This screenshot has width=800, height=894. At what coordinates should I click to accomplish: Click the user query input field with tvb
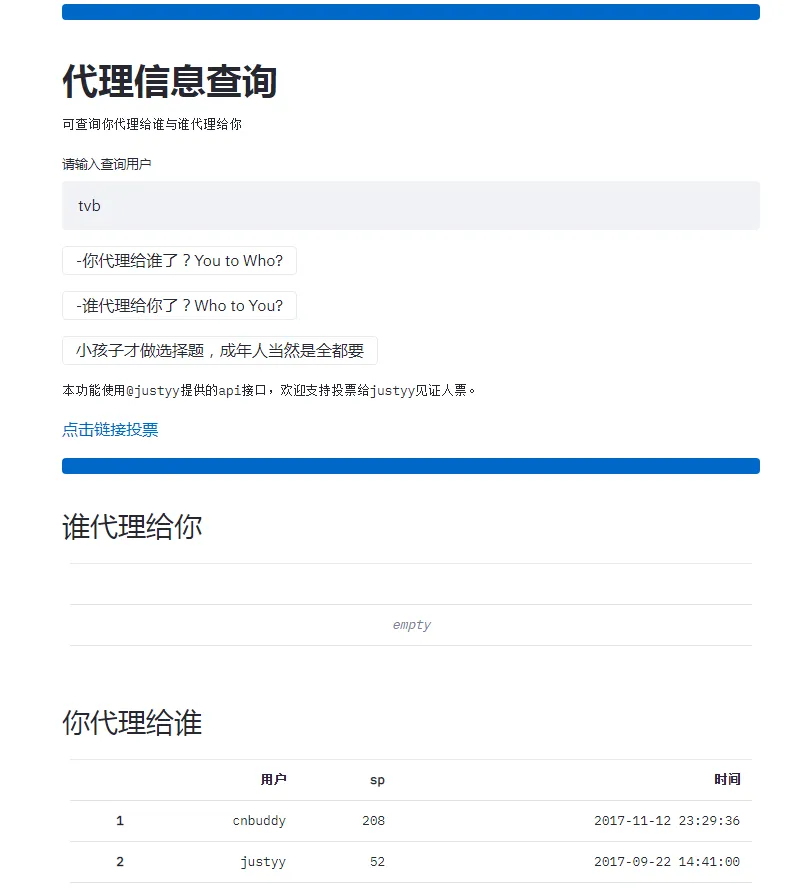pos(411,206)
